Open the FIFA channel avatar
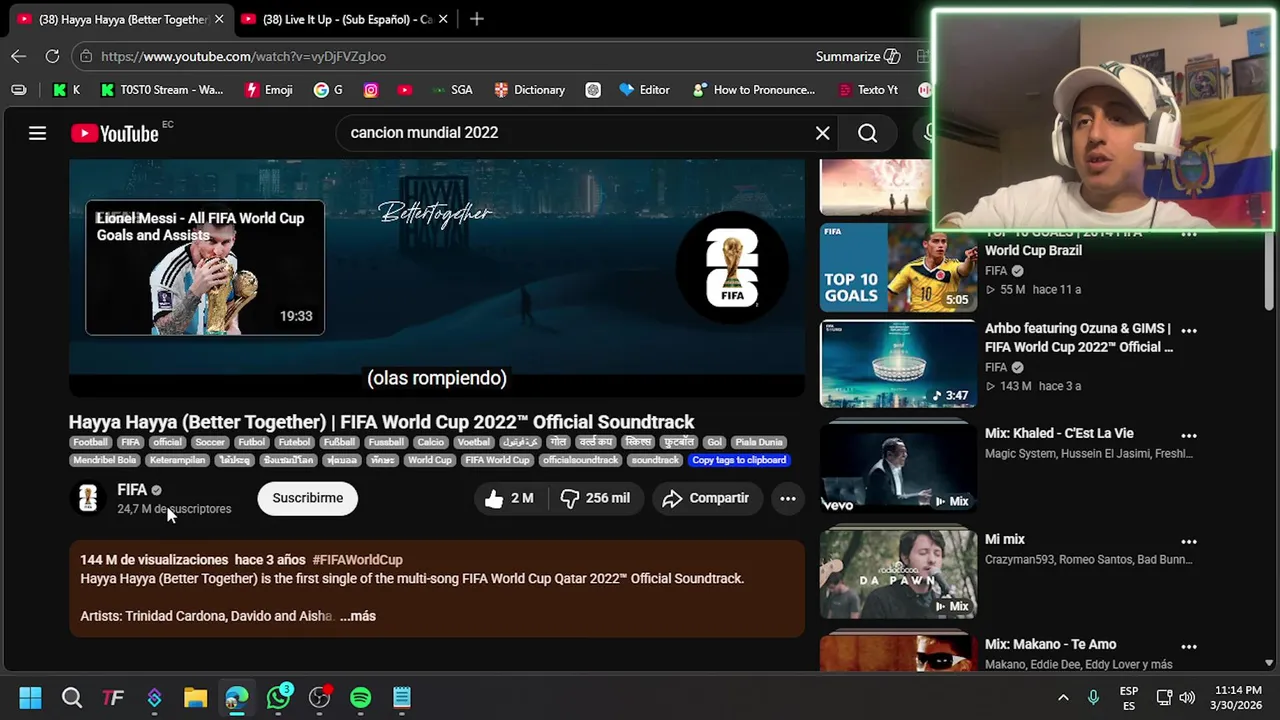The image size is (1280, 720). coord(88,498)
